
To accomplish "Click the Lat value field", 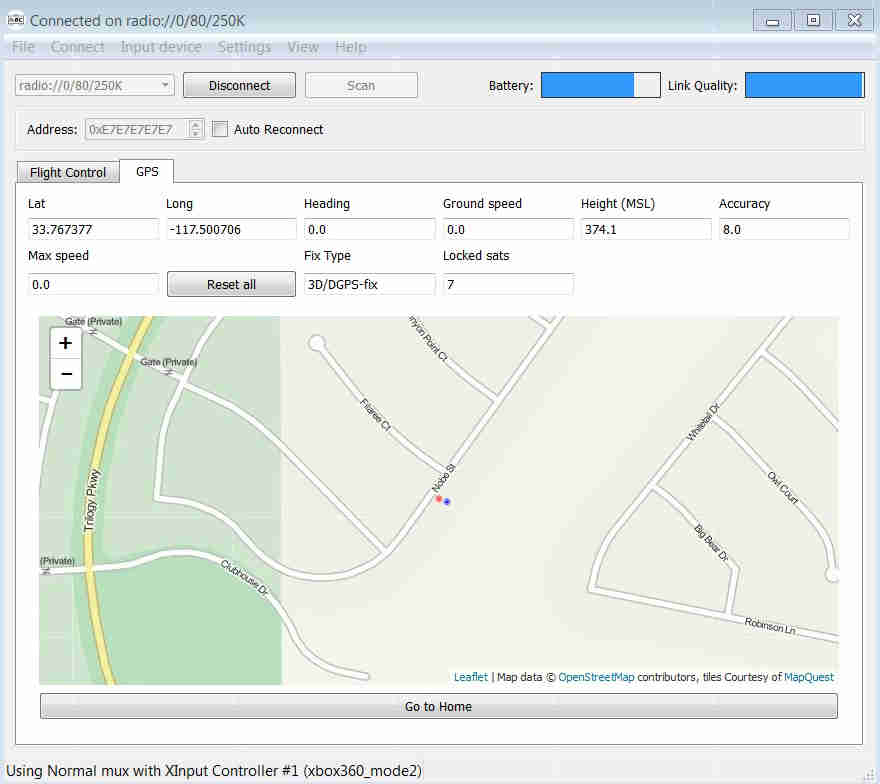I will pyautogui.click(x=93, y=229).
